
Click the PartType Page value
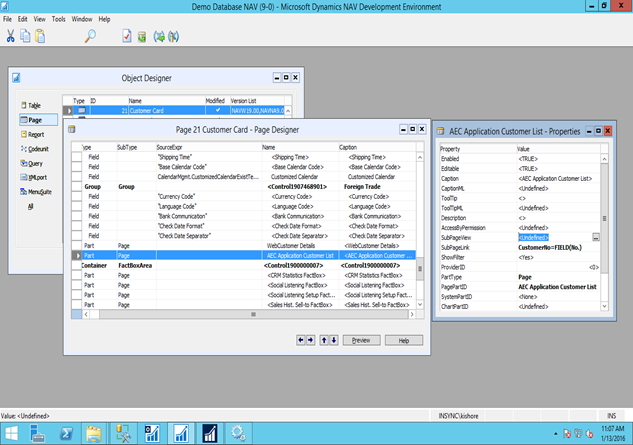tap(525, 277)
